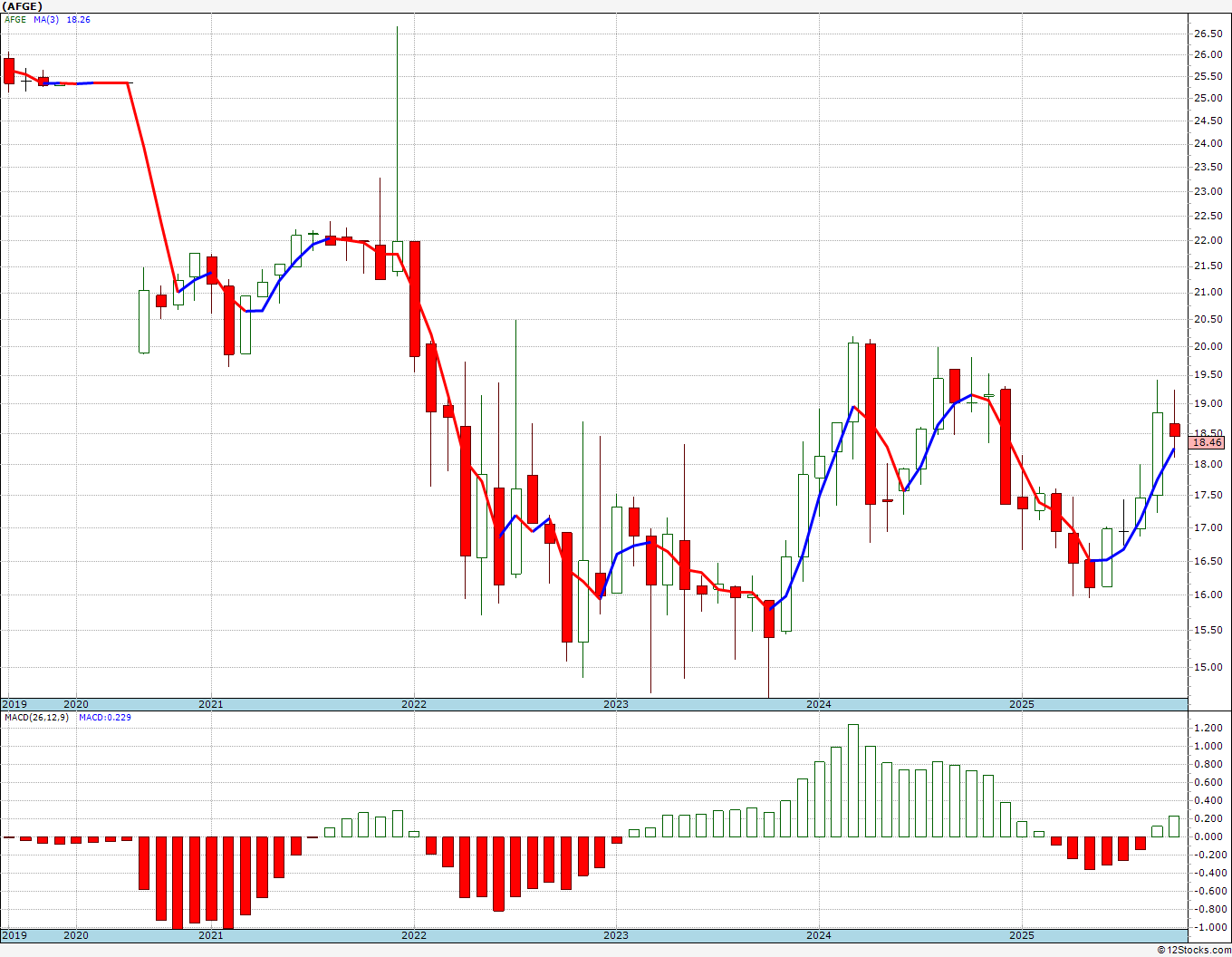Click 2021 on the MACD panel time axis
The width and height of the screenshot is (1232, 957).
point(211,935)
